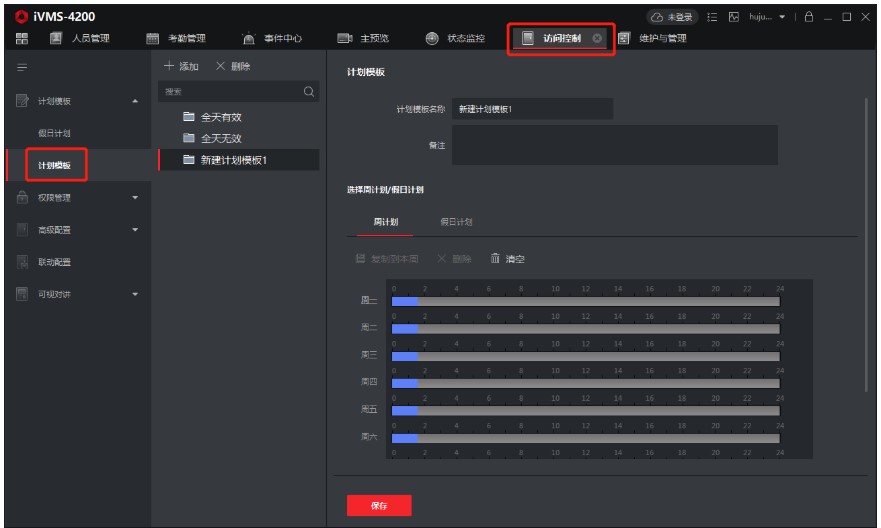
Task: Click the 高级配置 icon
Action: tap(22, 229)
